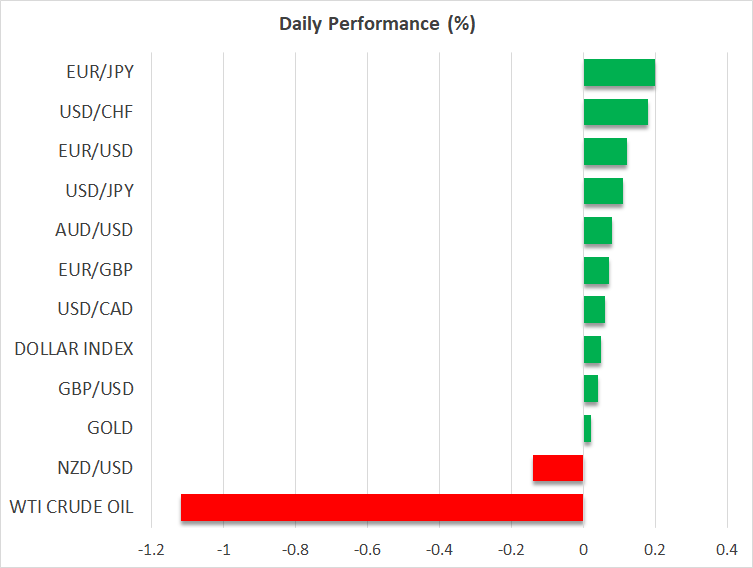This screenshot has height=568, width=753.
Task: Click the 0.4 axis tick label
Action: 726,550
